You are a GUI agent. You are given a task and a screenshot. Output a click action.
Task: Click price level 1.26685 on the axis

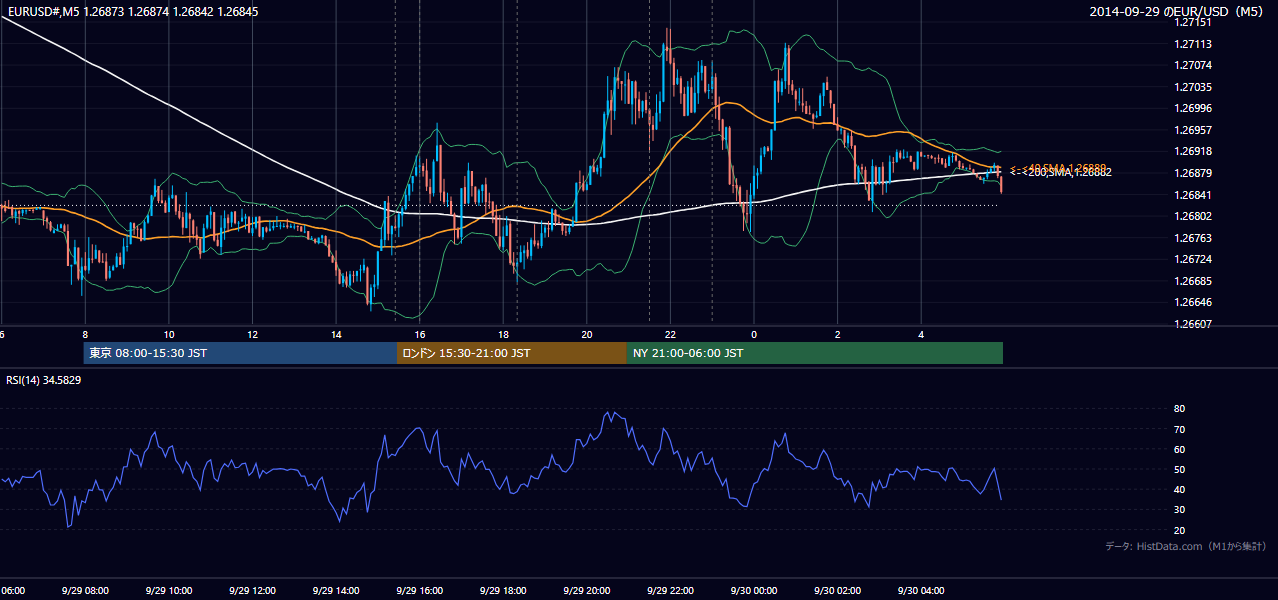[x=1193, y=281]
